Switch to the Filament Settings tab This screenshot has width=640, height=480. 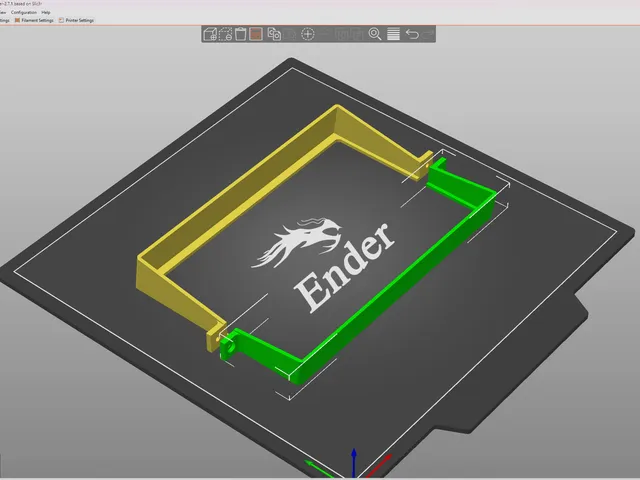coord(34,20)
